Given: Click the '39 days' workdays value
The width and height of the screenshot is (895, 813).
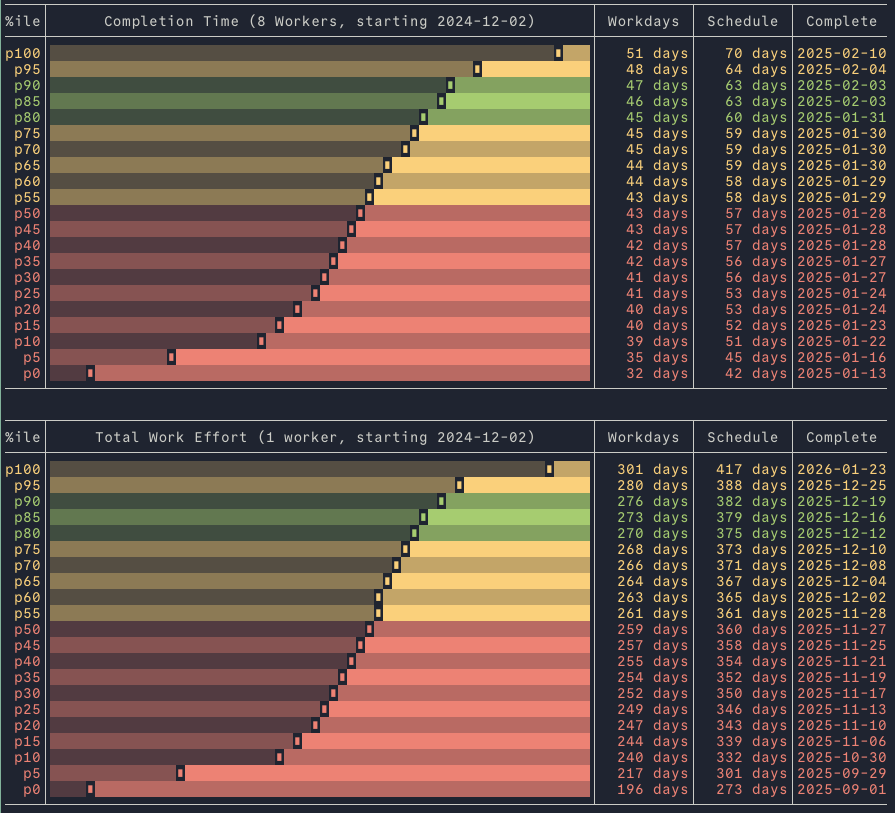Looking at the screenshot, I should [x=657, y=341].
